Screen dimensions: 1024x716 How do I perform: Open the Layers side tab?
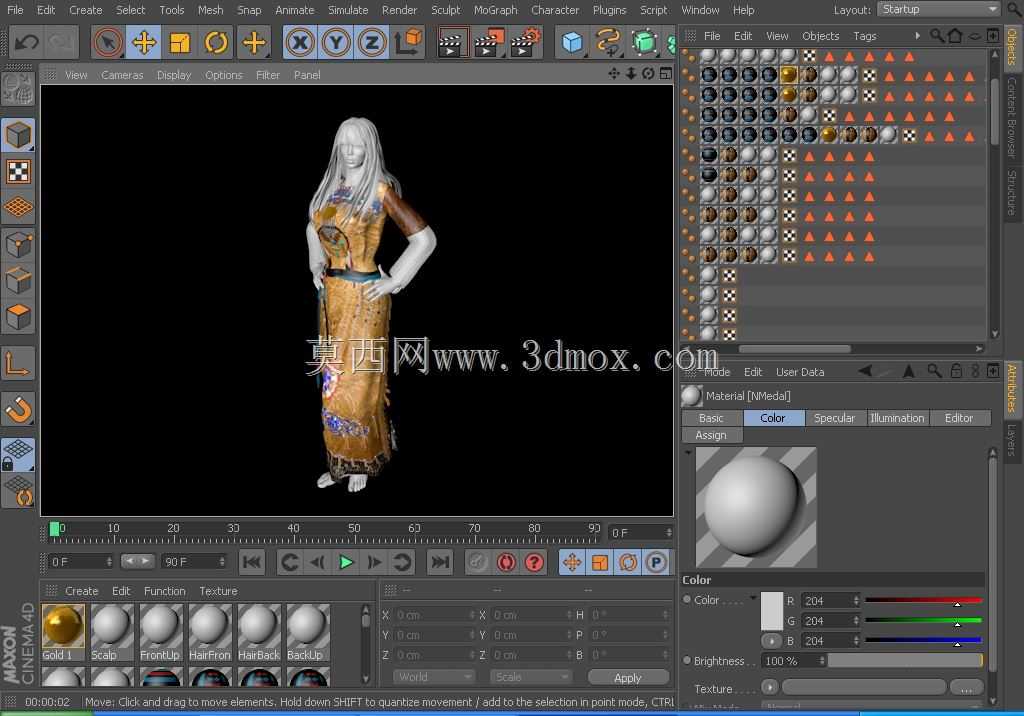point(1012,440)
